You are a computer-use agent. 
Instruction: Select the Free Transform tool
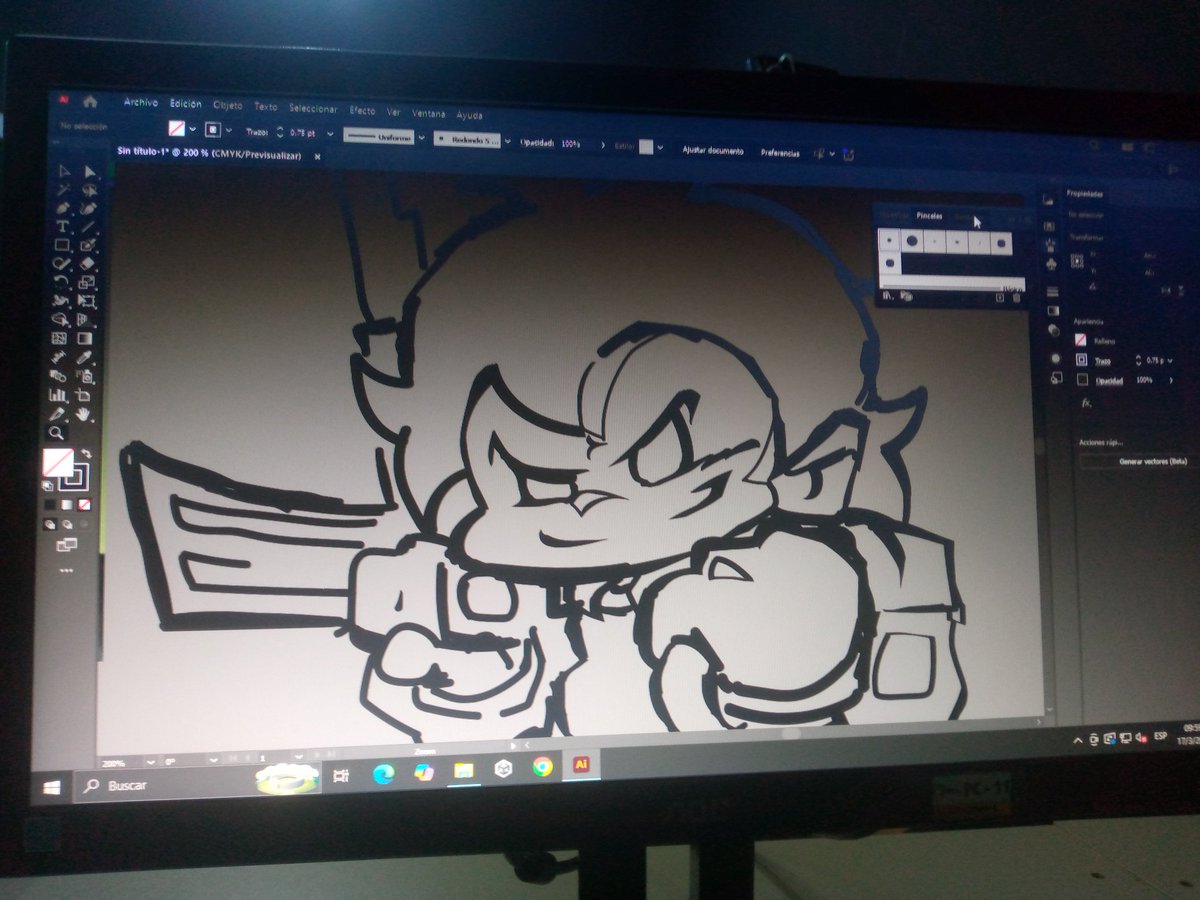click(88, 300)
